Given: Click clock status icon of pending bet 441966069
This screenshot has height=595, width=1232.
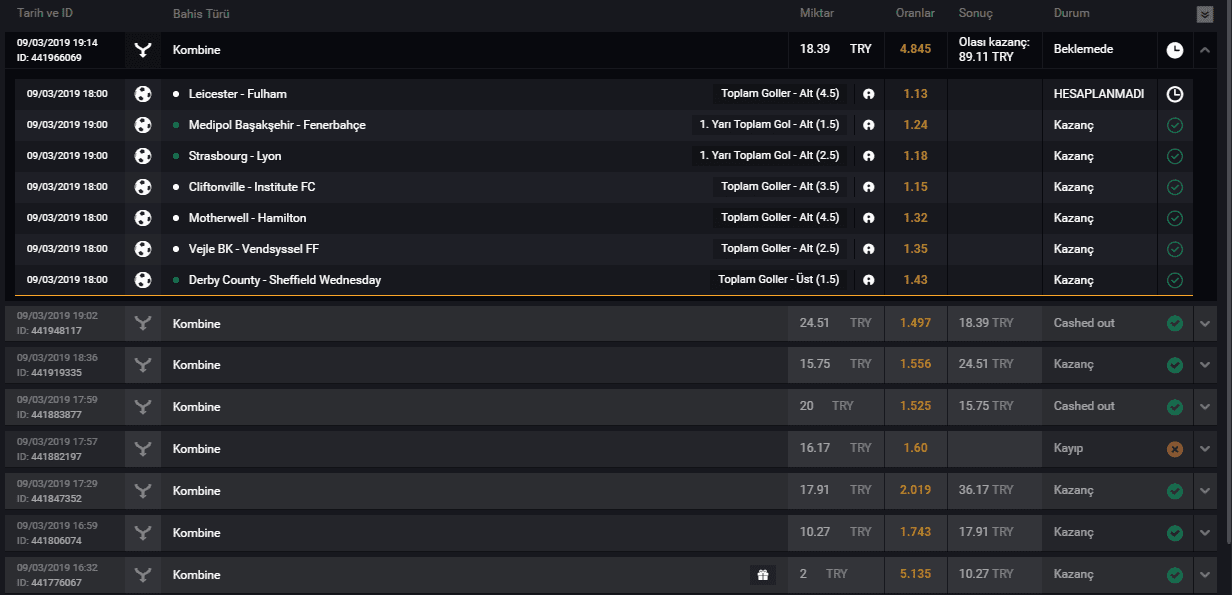Looking at the screenshot, I should point(1175,49).
